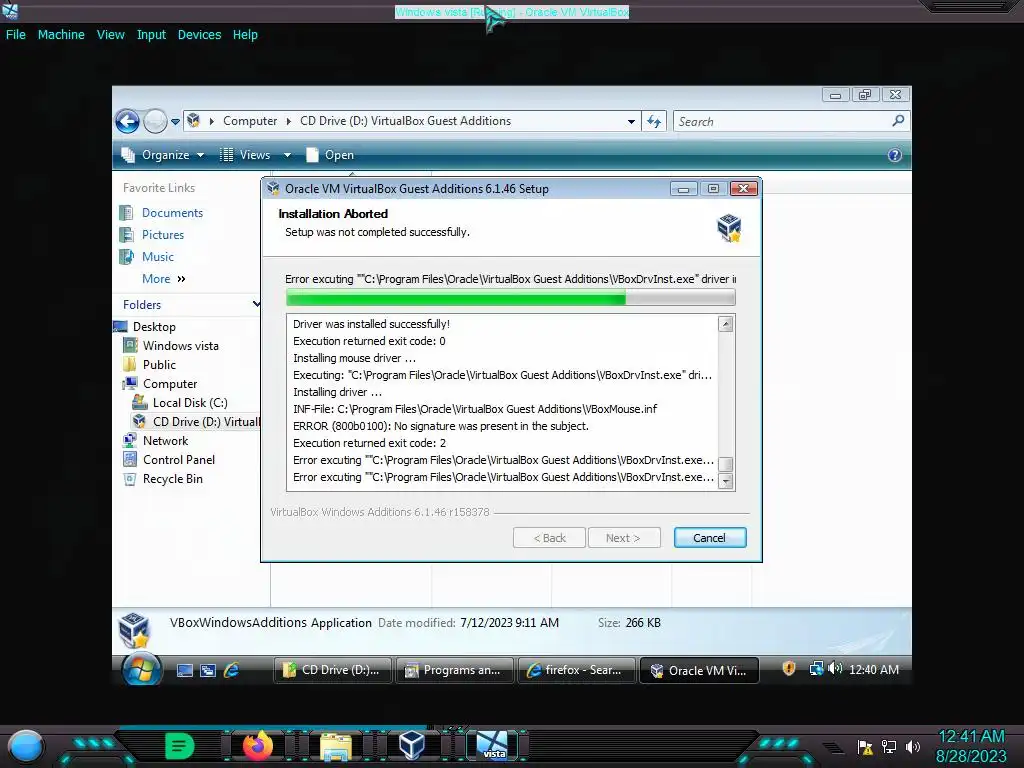This screenshot has height=768, width=1024.
Task: Click the Vista Start orb
Action: [x=142, y=669]
